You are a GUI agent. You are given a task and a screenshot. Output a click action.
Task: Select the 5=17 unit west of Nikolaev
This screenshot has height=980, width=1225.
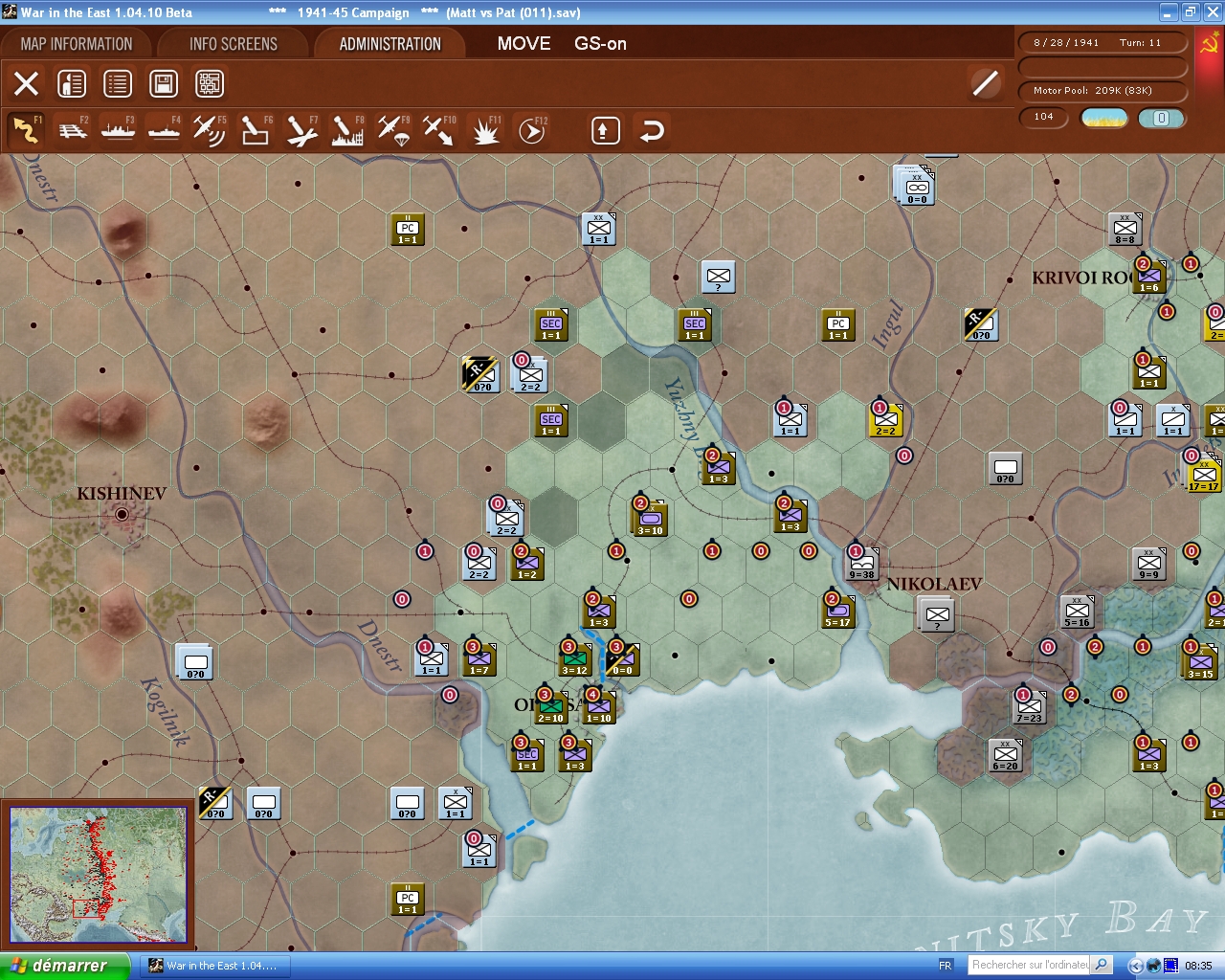[x=837, y=611]
